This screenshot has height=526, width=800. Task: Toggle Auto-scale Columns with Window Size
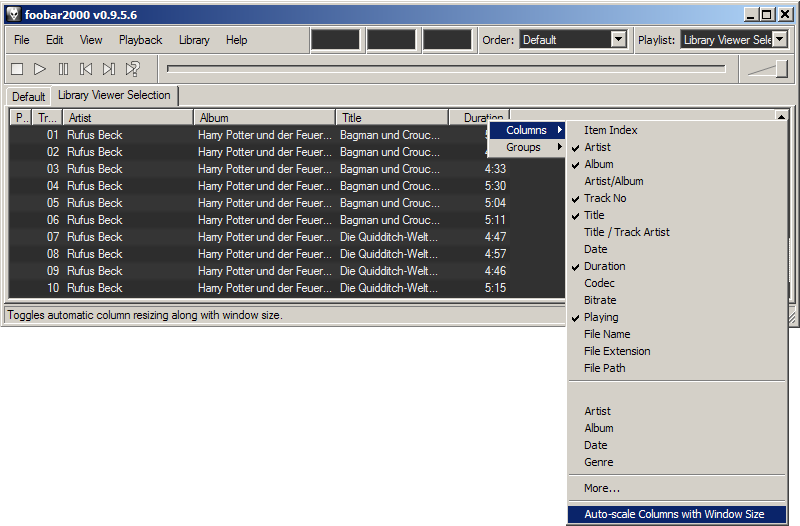pyautogui.click(x=677, y=514)
